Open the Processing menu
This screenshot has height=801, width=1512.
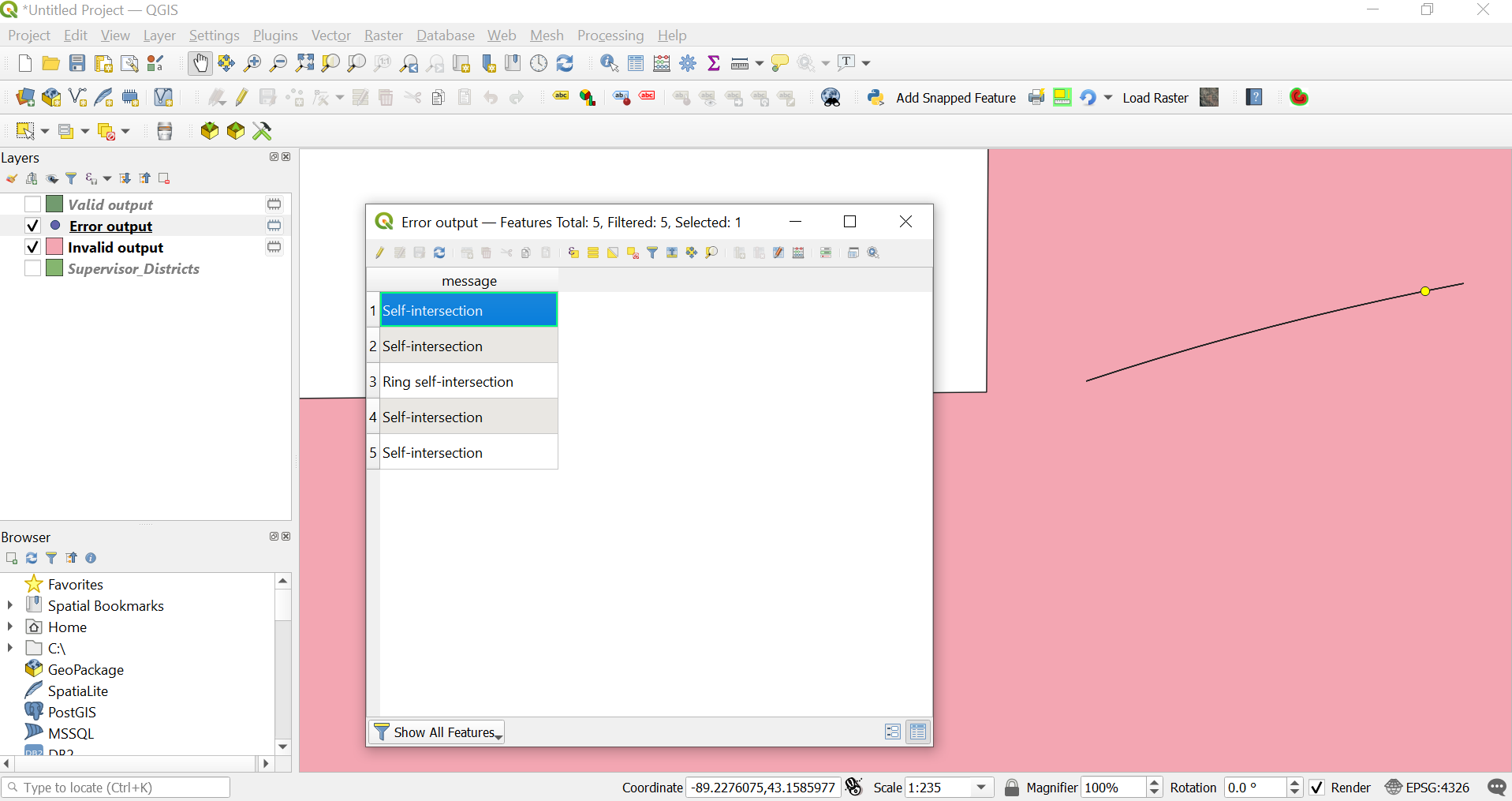point(610,36)
